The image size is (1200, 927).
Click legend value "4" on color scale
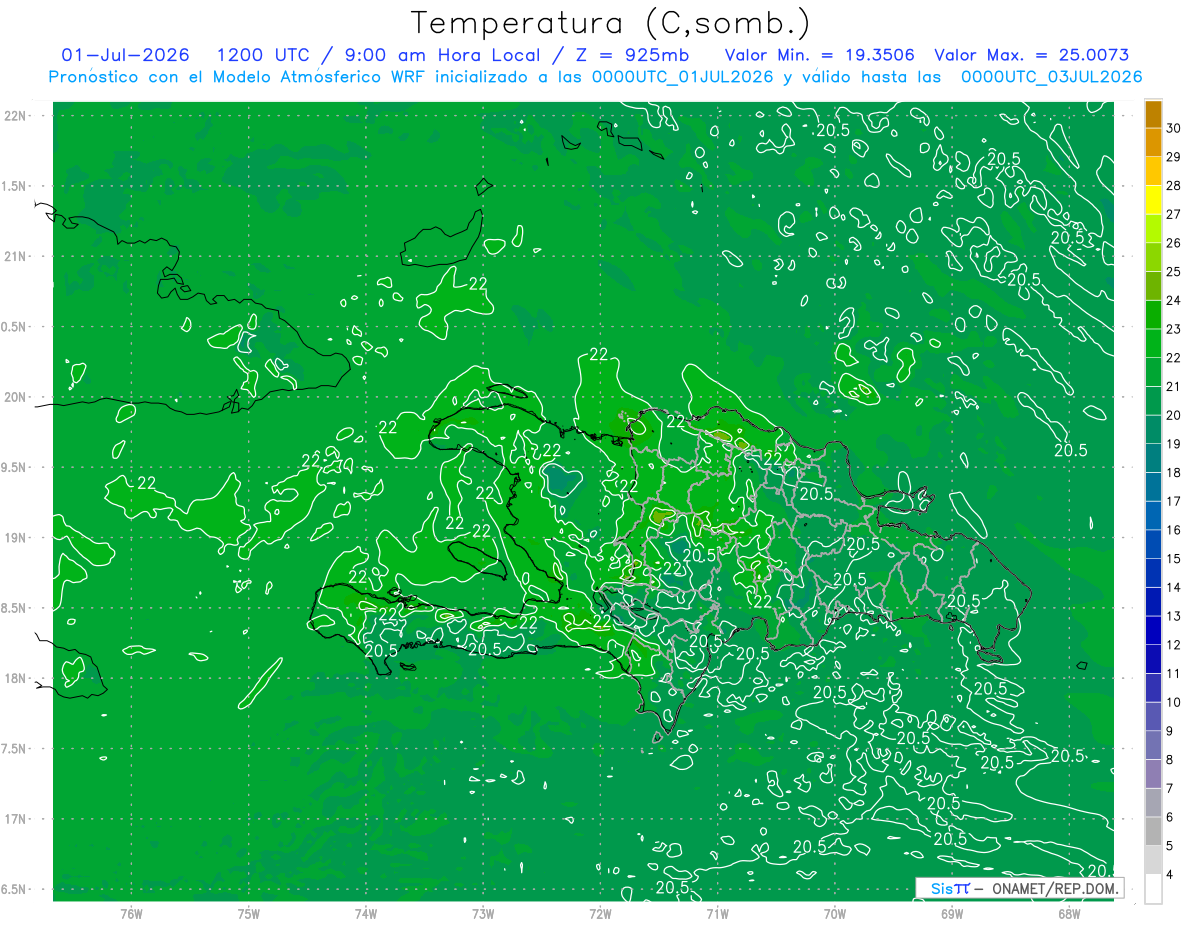(1170, 875)
